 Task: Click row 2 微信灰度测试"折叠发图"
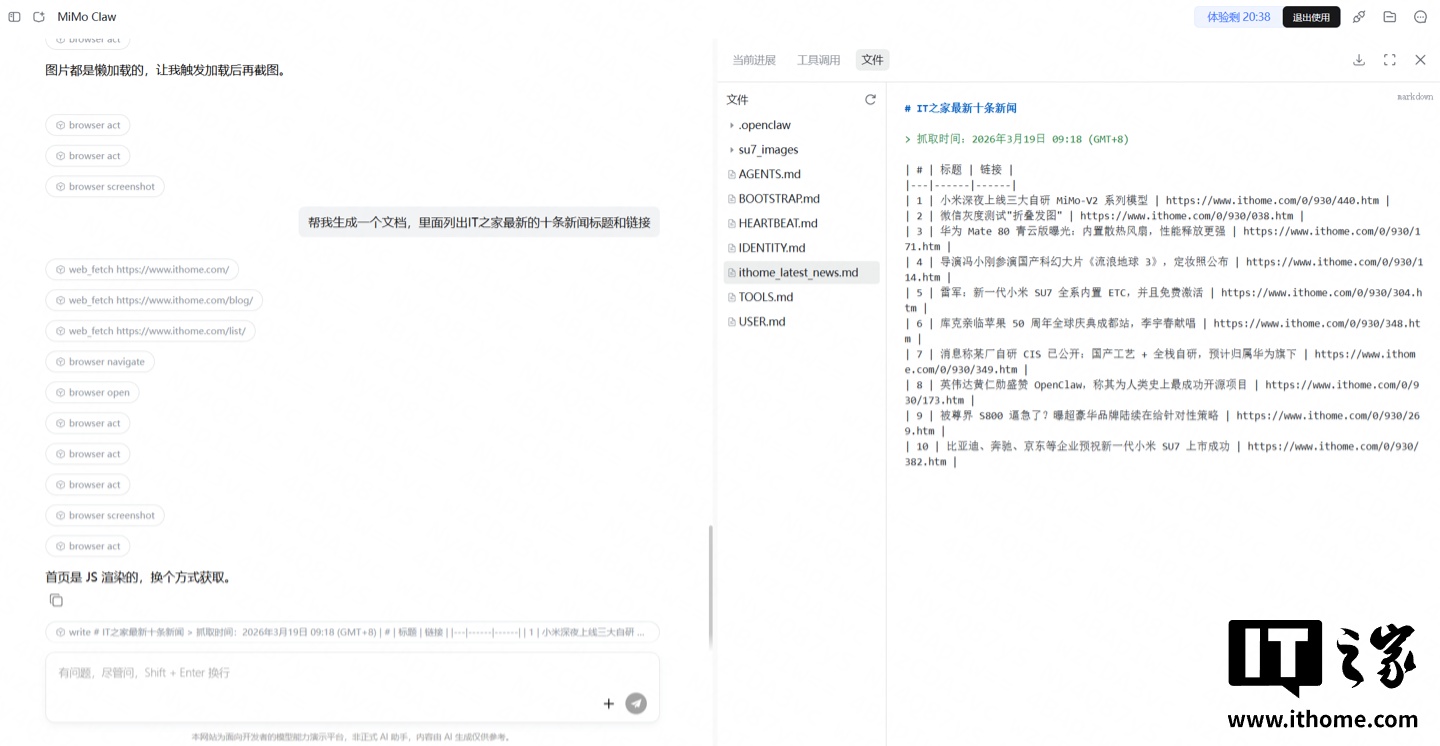coord(1105,216)
